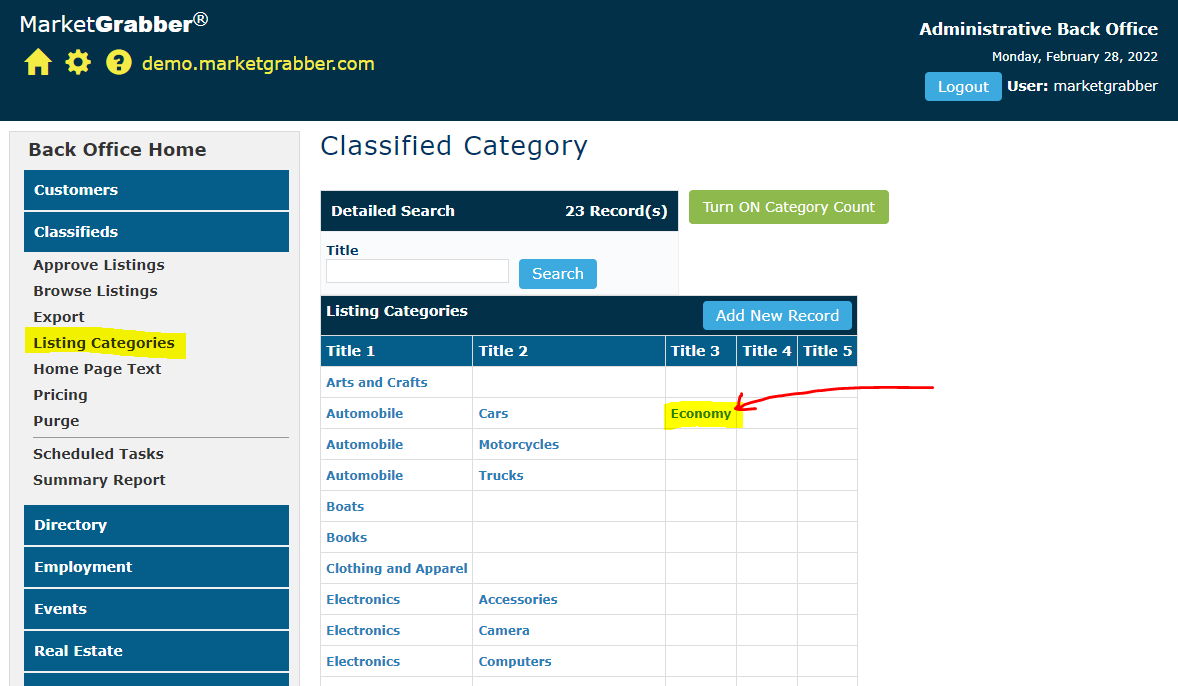This screenshot has width=1178, height=686.
Task: Click the Add New Record button
Action: tap(777, 315)
